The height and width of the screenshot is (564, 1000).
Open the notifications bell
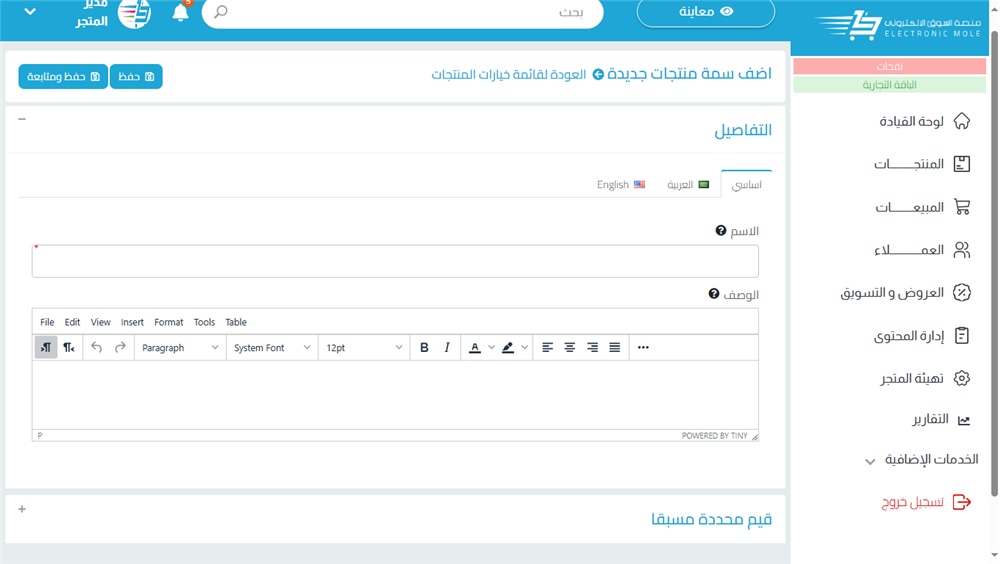coord(181,13)
